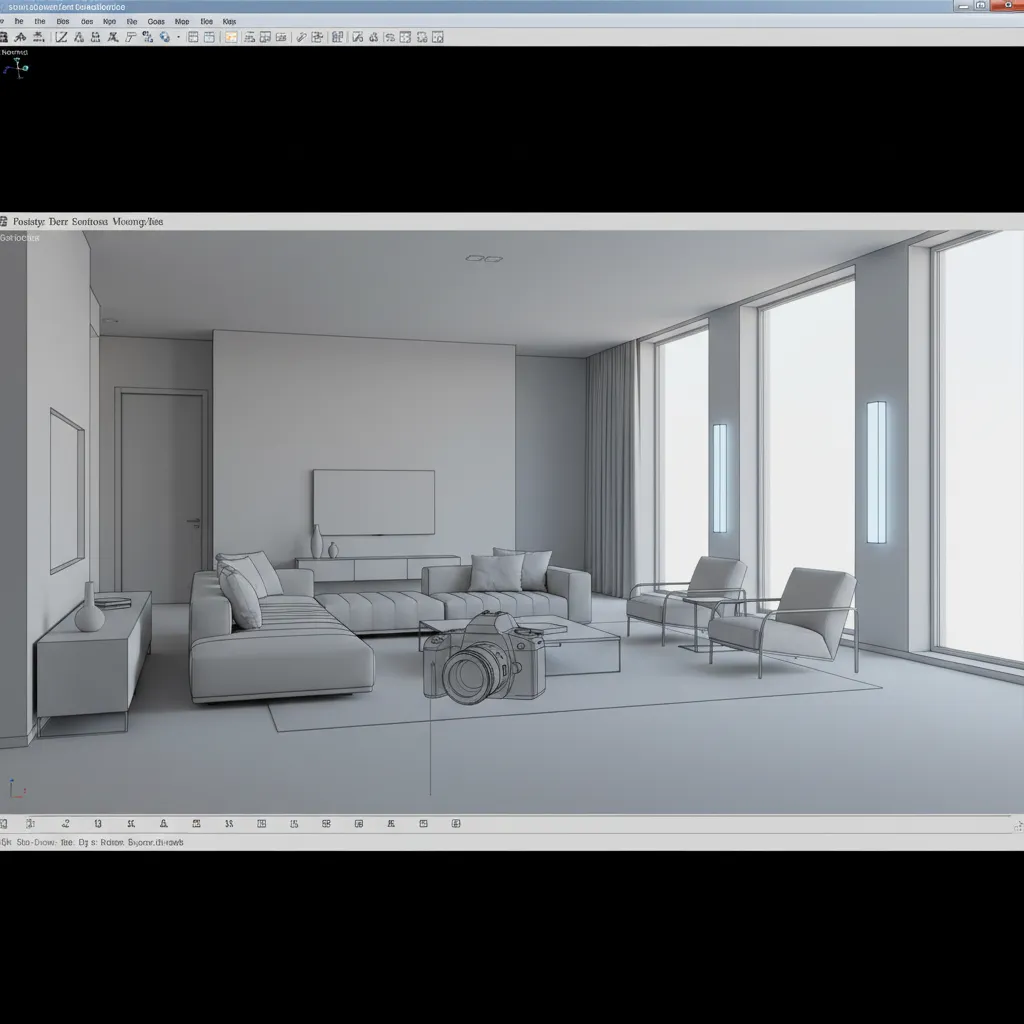Select the diagonal line-in-square toolbar icon

point(61,37)
